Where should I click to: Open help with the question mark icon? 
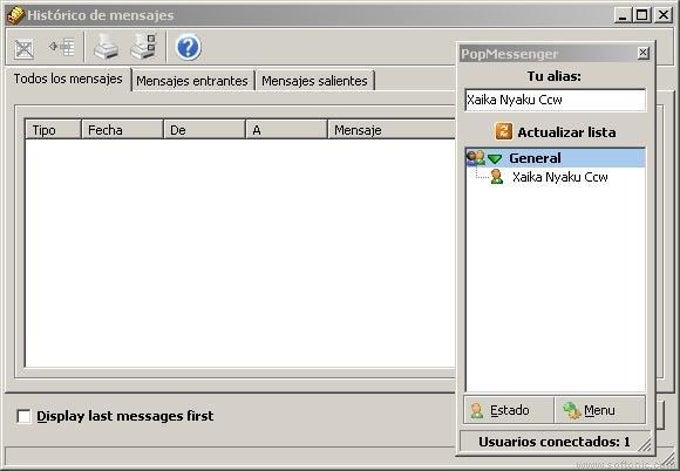(188, 47)
